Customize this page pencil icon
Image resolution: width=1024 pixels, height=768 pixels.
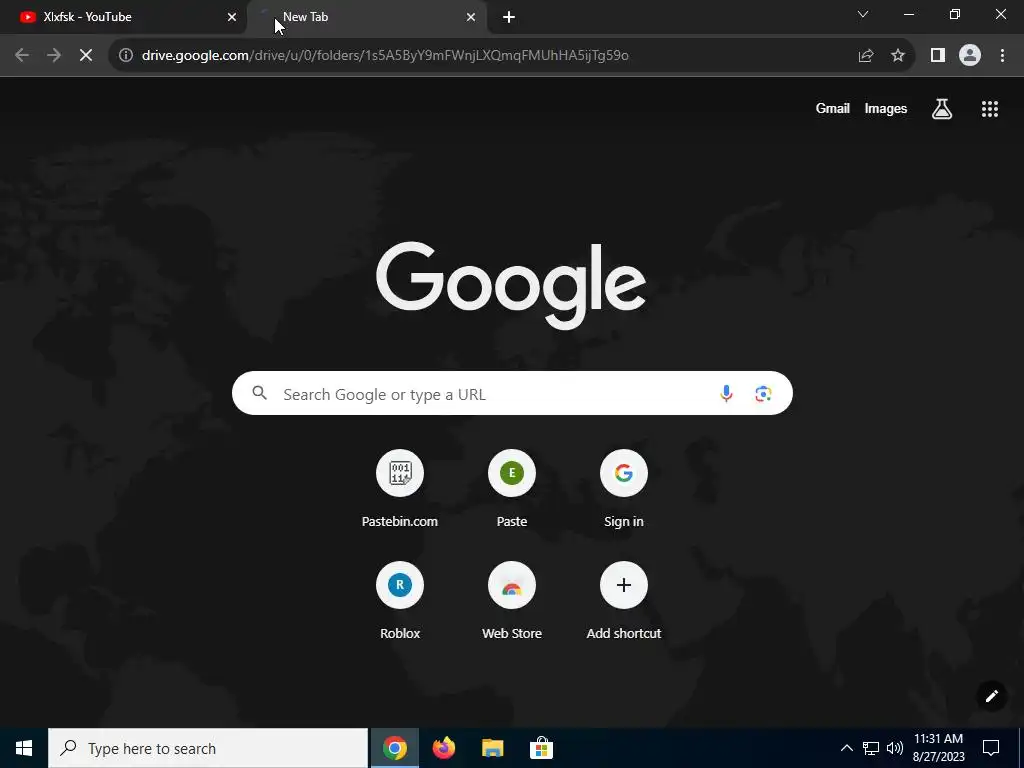pyautogui.click(x=991, y=696)
